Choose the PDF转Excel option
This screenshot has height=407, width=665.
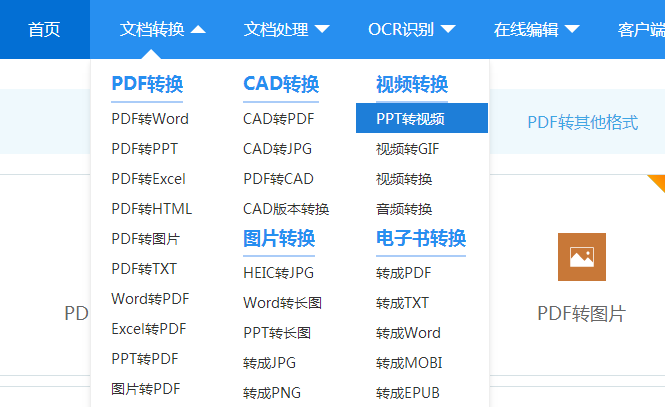[x=148, y=179]
